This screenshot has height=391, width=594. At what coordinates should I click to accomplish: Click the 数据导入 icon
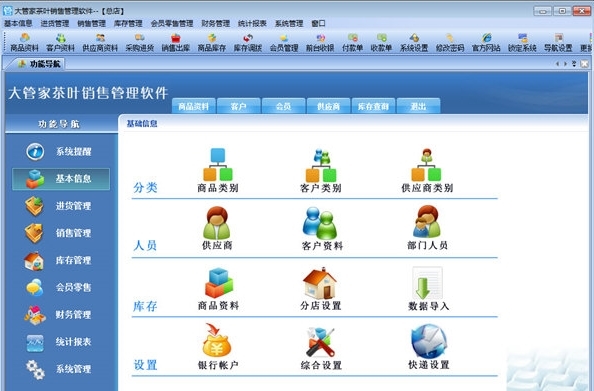click(428, 289)
